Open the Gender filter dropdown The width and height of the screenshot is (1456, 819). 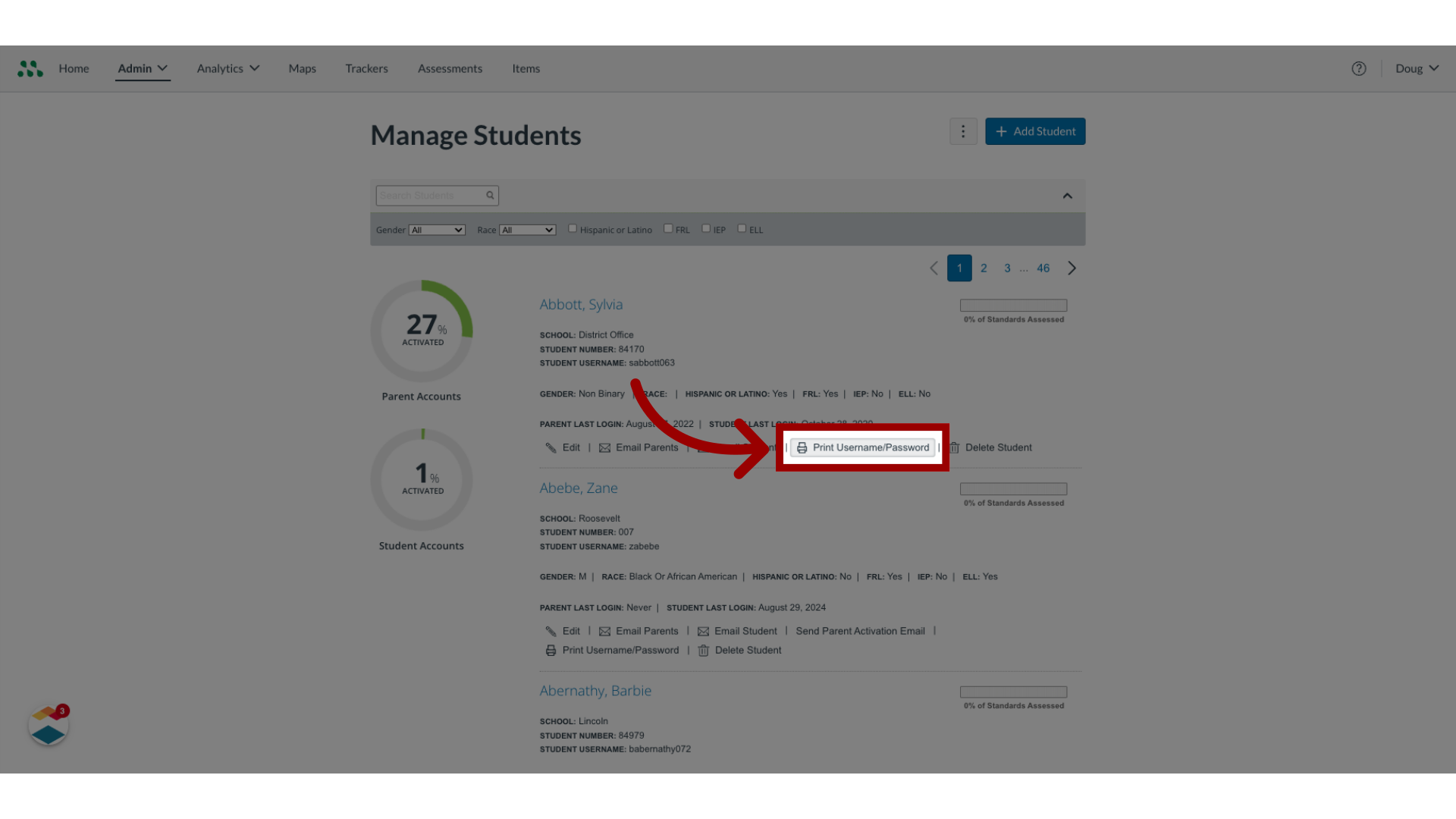tap(437, 230)
